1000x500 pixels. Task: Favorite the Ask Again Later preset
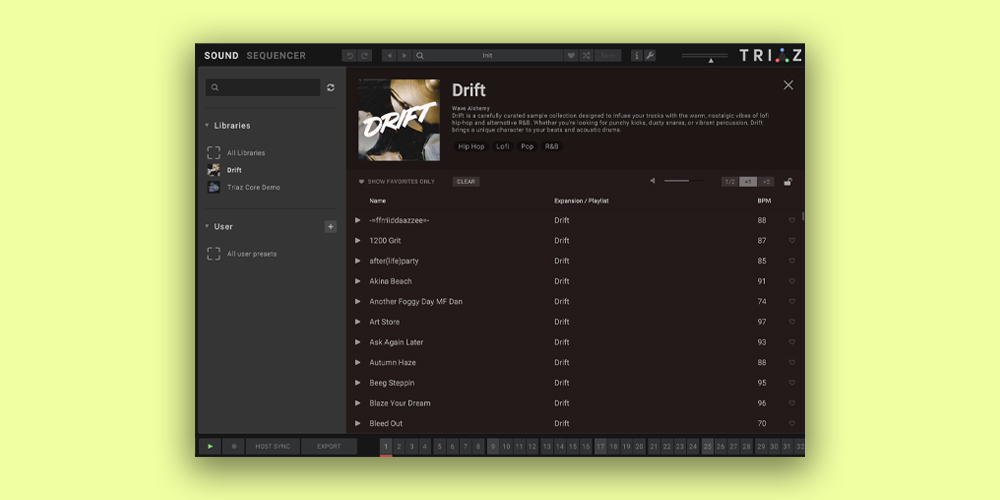point(792,342)
